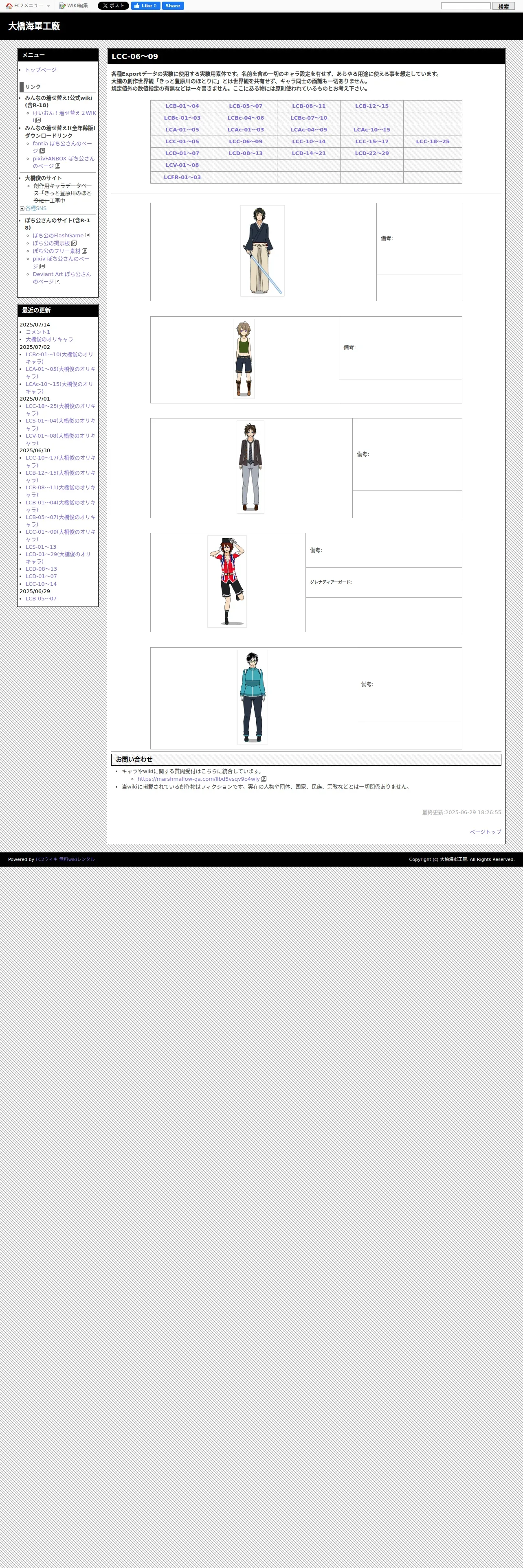Viewport: 523px width, 1568px height.
Task: Jump to ページトップ link
Action: coord(485,832)
